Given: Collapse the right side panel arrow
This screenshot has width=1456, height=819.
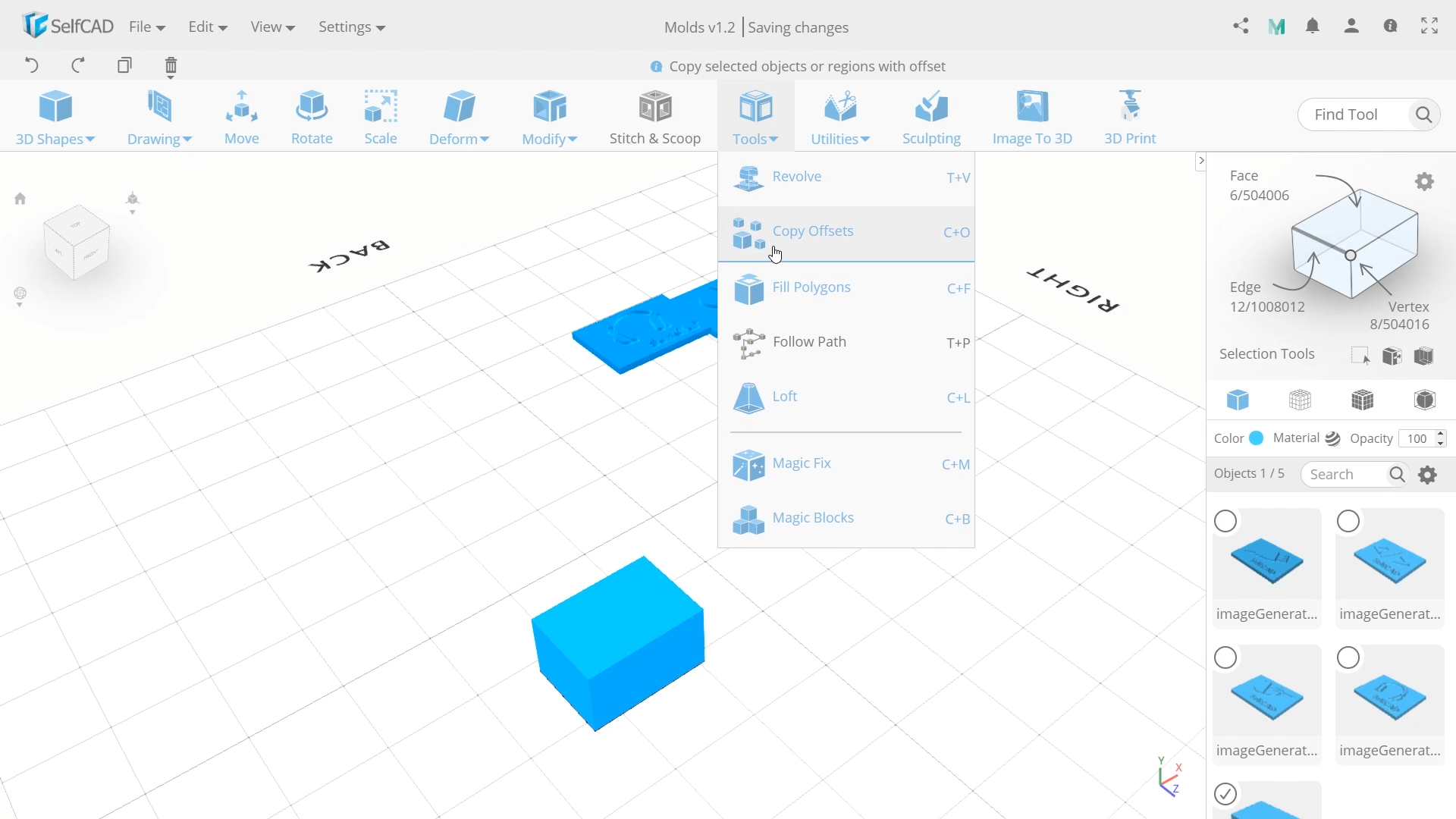Looking at the screenshot, I should click(x=1200, y=161).
